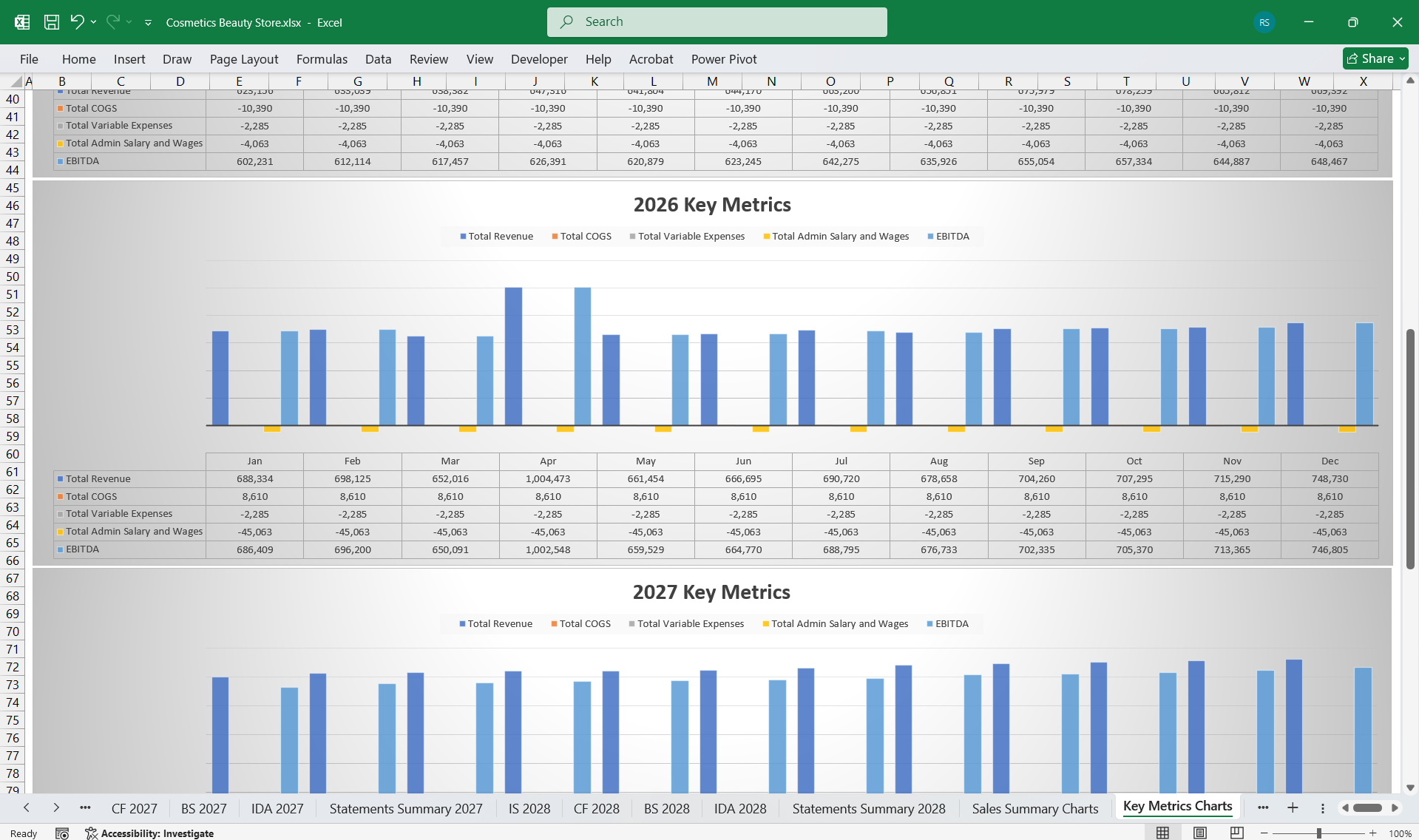Click April Total Revenue value 1,004,473

pyautogui.click(x=548, y=479)
